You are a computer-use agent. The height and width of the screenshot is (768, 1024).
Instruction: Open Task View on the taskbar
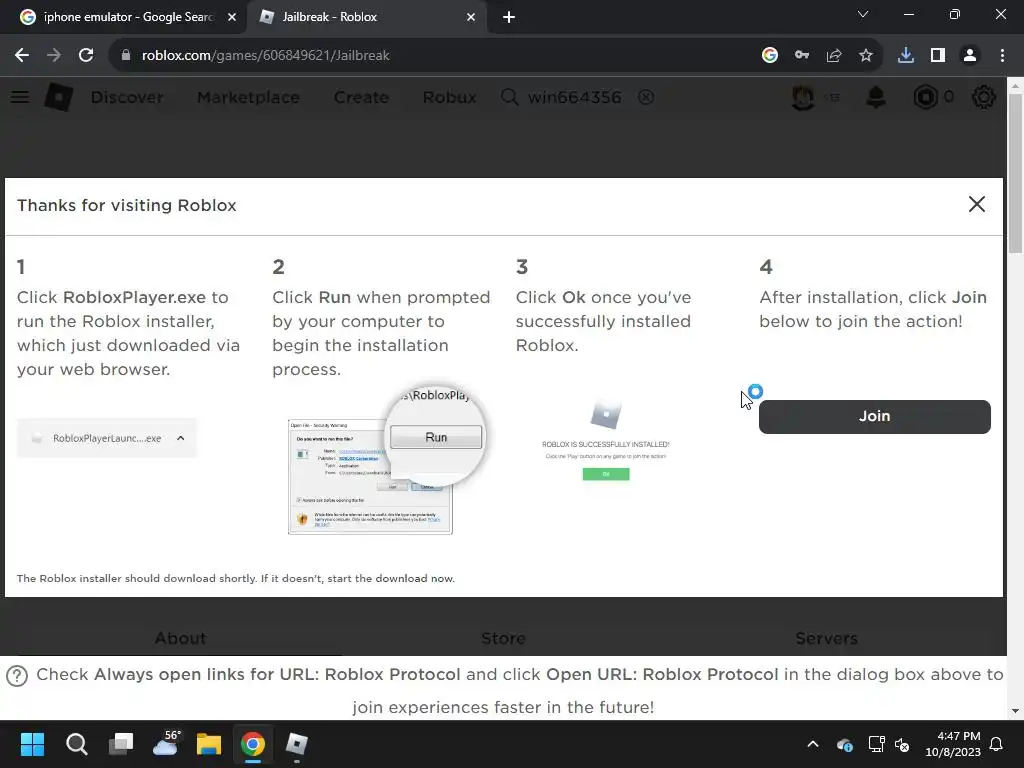pos(121,744)
